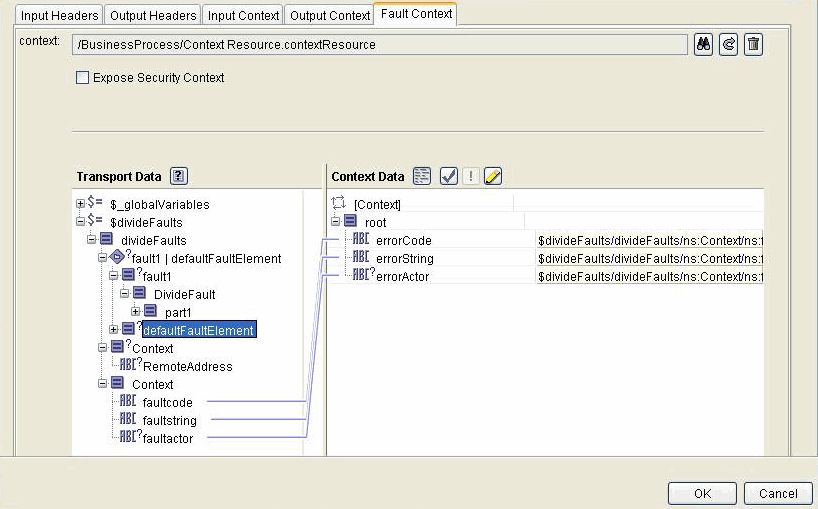
Task: Switch to the Input Headers tab
Action: (61, 15)
